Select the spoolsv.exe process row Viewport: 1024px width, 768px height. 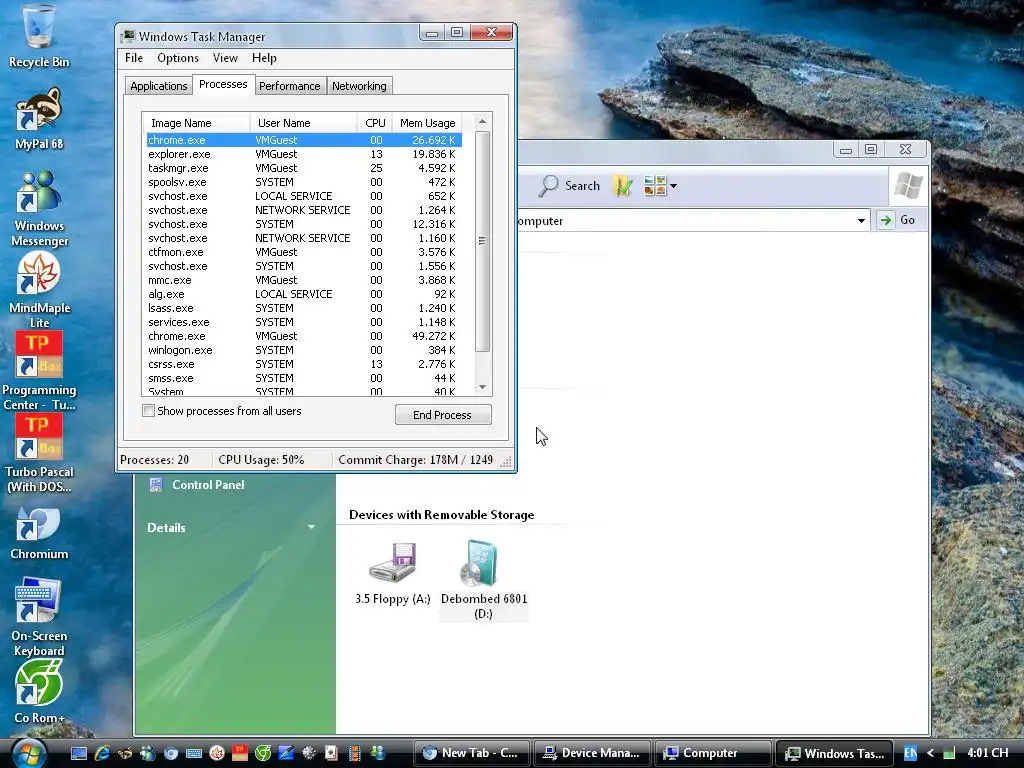[x=304, y=182]
